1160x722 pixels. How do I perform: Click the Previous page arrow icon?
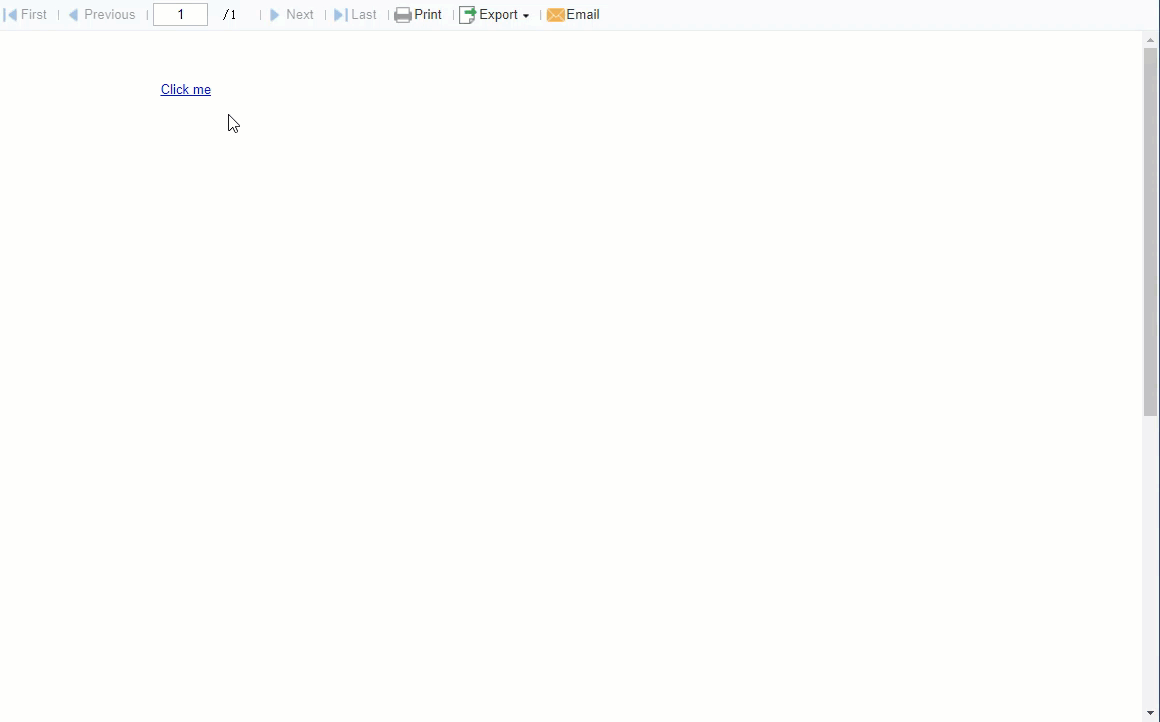[x=72, y=14]
